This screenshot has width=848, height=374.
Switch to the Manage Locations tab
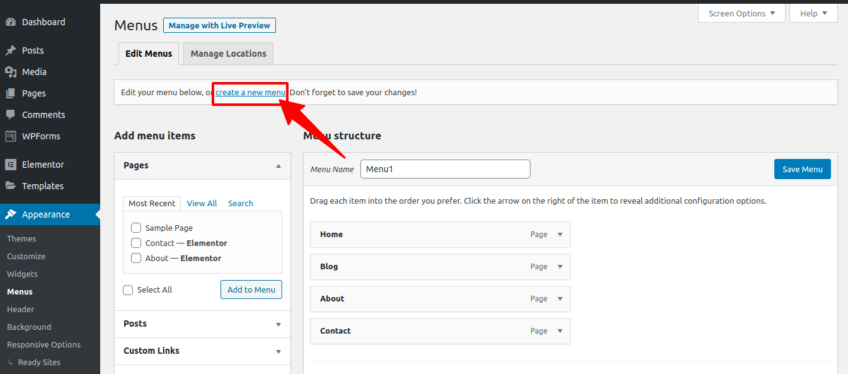(228, 54)
